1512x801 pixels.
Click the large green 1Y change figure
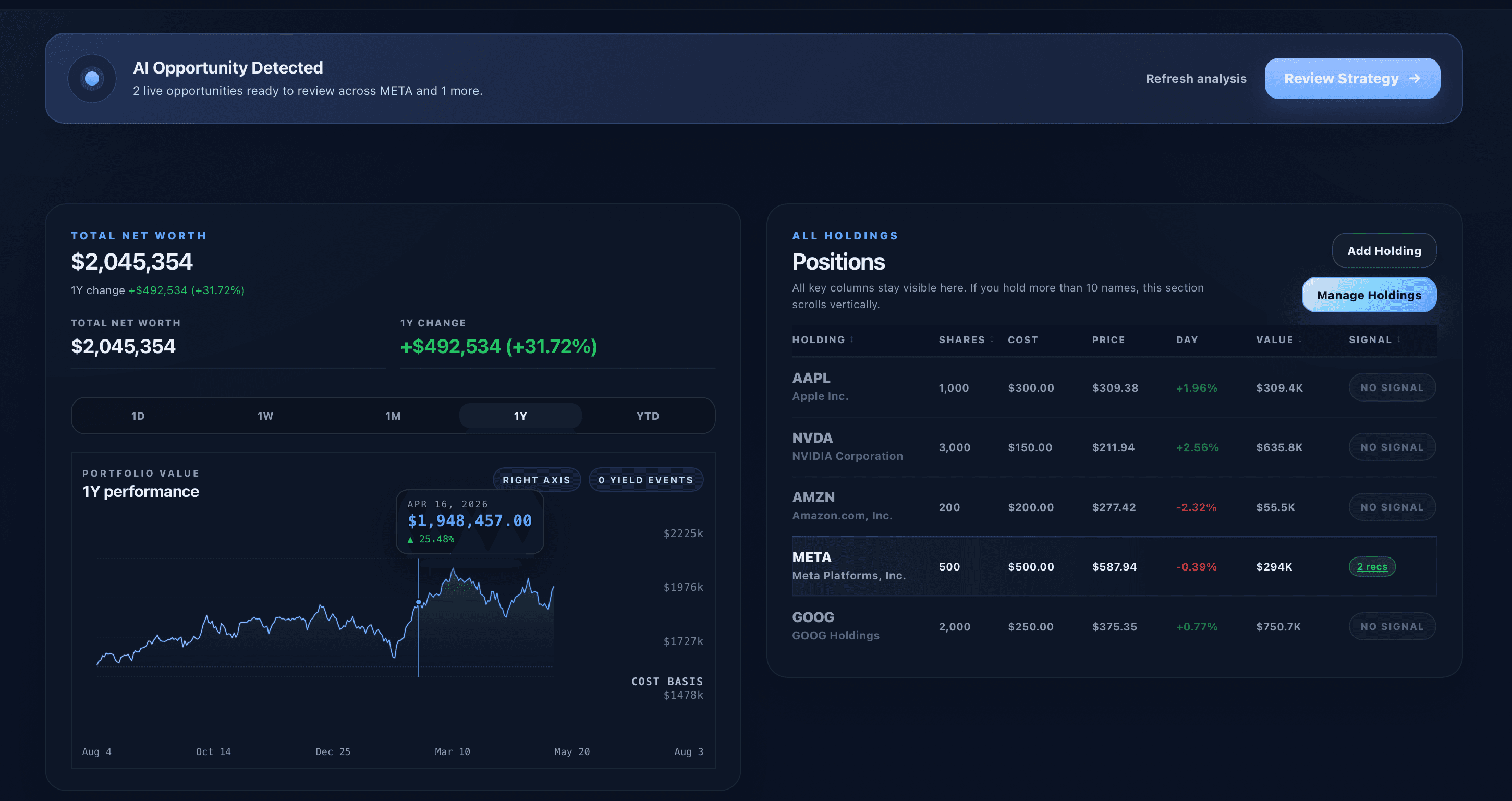(498, 346)
